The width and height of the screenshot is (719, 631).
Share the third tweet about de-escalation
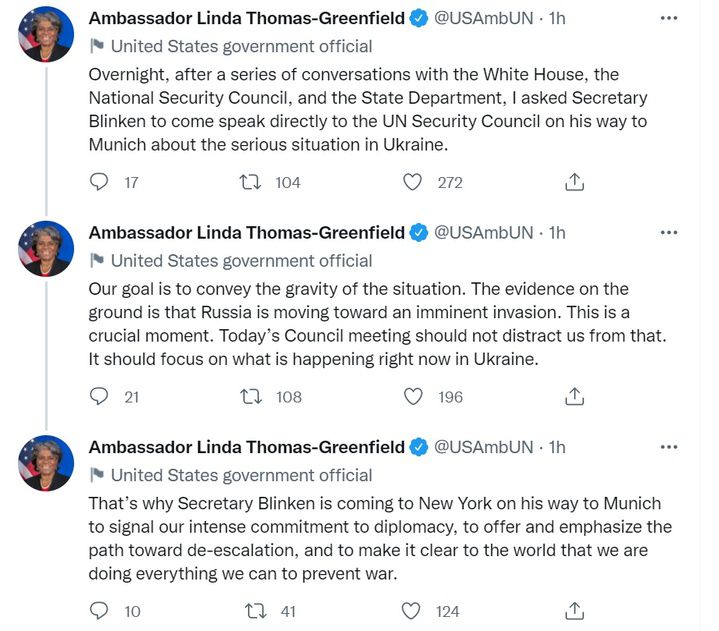[x=574, y=610]
